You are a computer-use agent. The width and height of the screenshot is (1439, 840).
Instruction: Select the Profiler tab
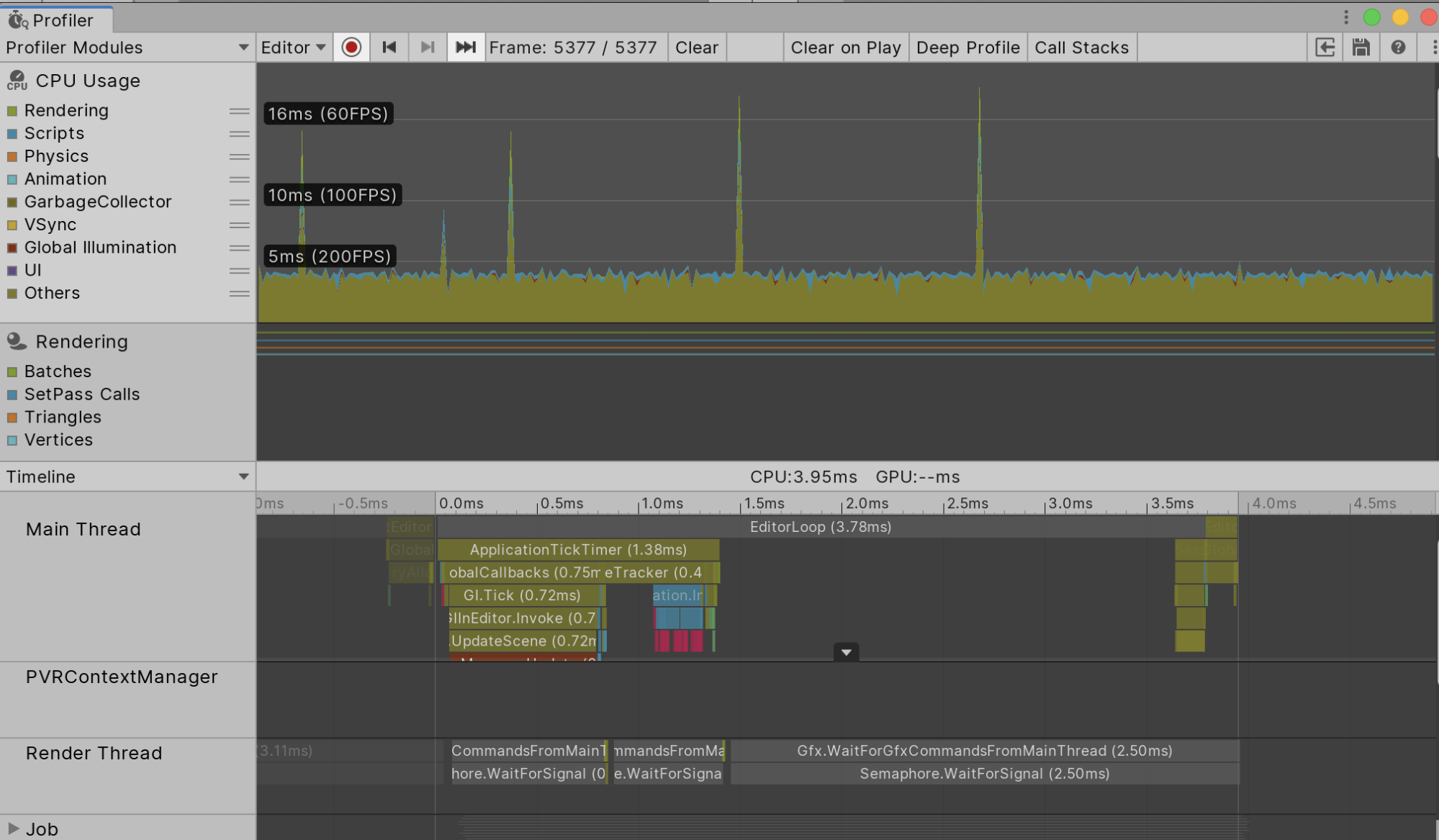pyautogui.click(x=58, y=19)
